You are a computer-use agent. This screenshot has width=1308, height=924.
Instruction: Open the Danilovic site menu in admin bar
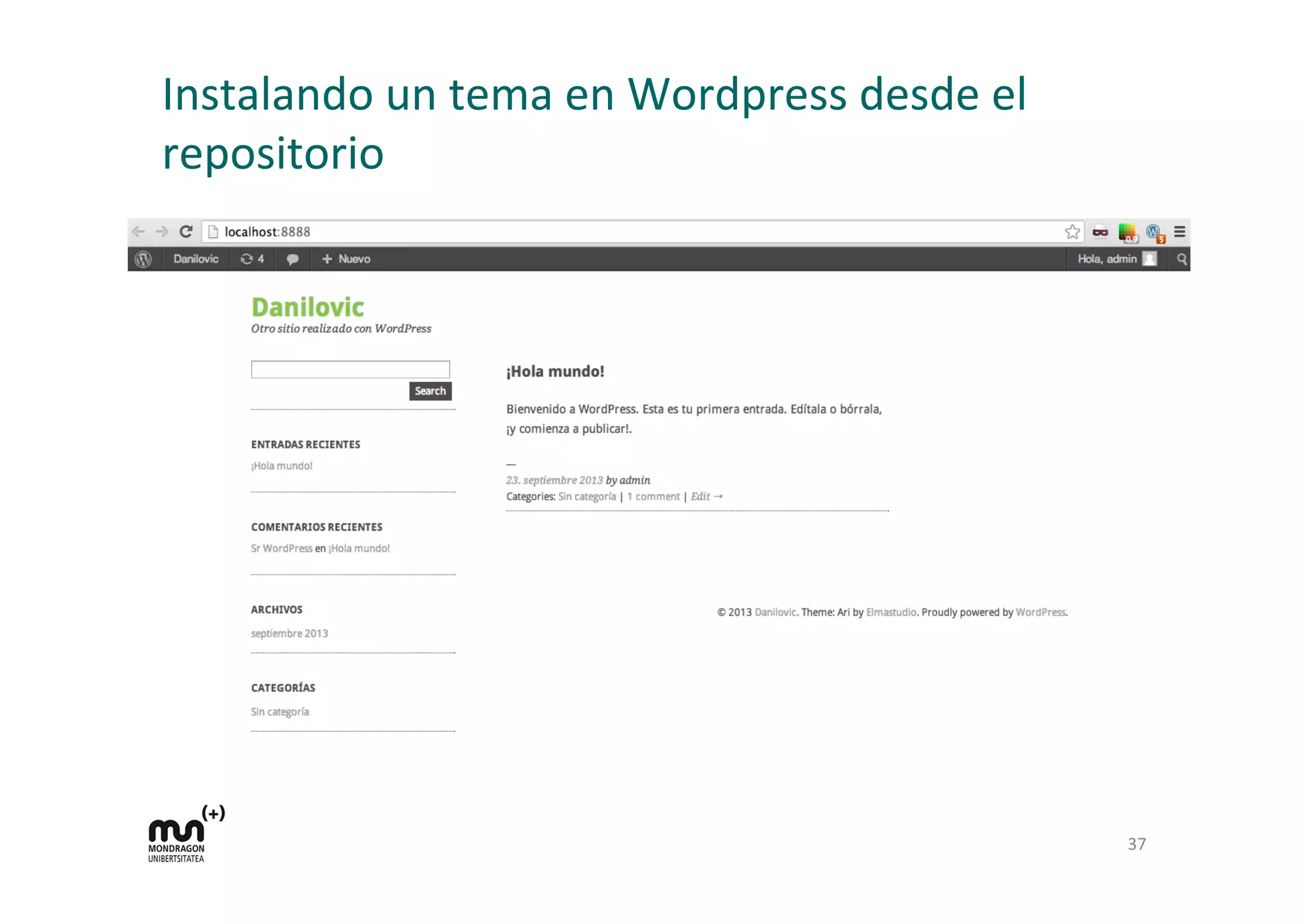click(x=196, y=259)
